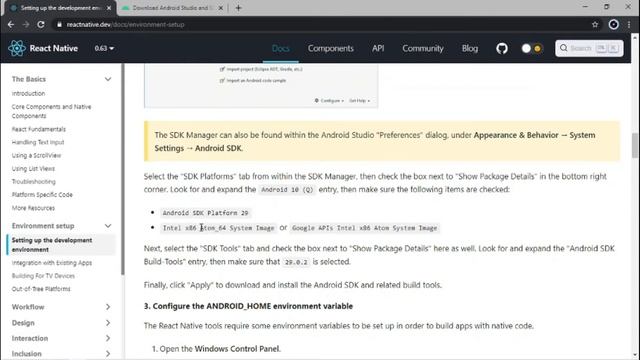Image resolution: width=640 pixels, height=360 pixels.
Task: Open Troubleshooting sidebar link
Action: coord(33,182)
